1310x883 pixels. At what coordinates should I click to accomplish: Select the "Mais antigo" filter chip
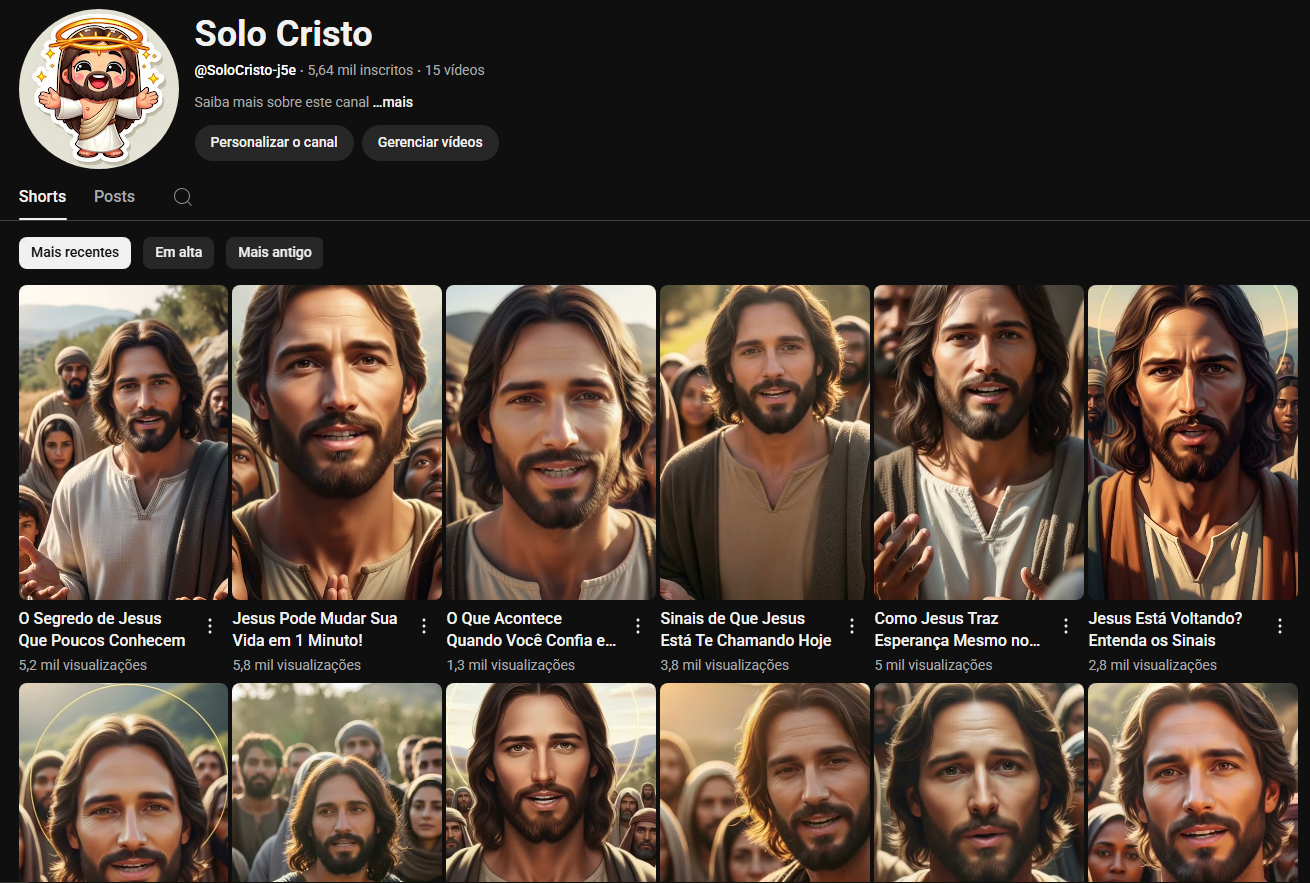(x=275, y=253)
